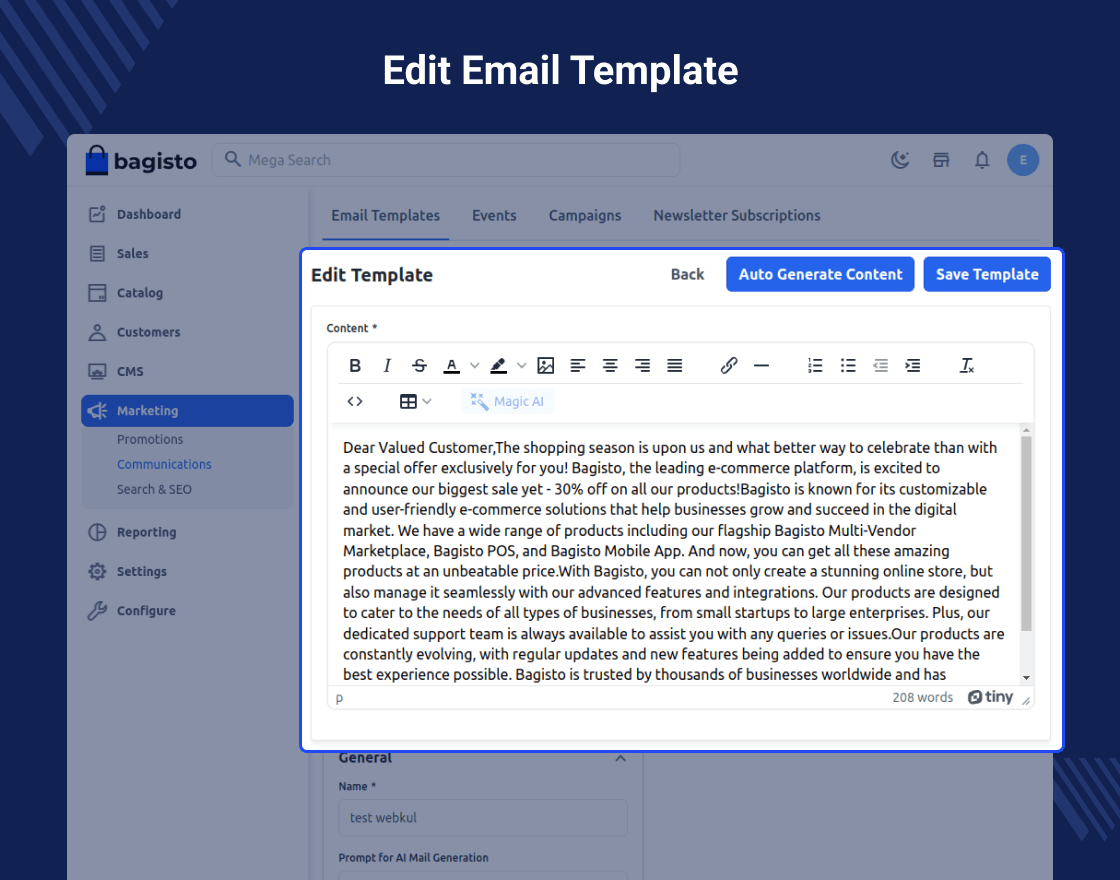Switch to Events tab
The image size is (1120, 880).
pyautogui.click(x=494, y=216)
